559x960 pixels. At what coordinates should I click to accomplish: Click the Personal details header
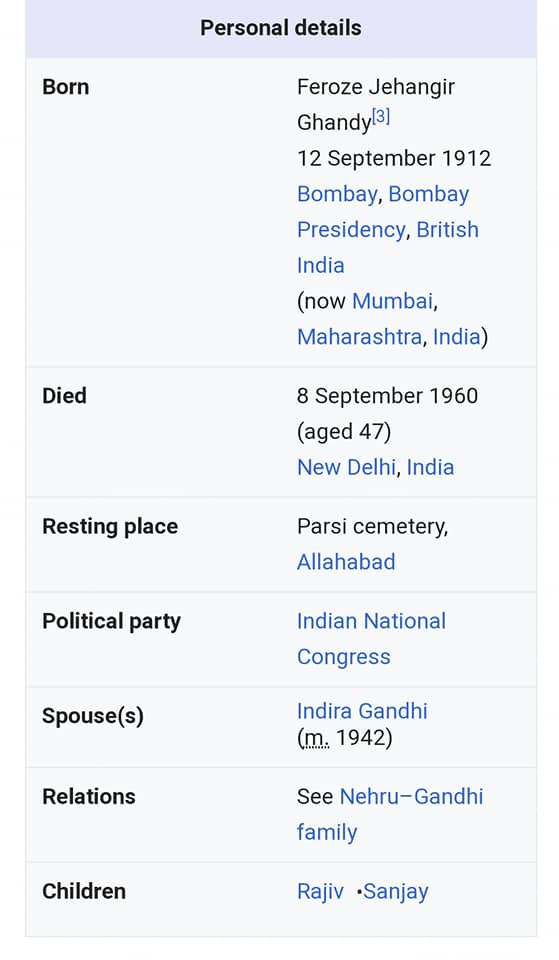281,28
